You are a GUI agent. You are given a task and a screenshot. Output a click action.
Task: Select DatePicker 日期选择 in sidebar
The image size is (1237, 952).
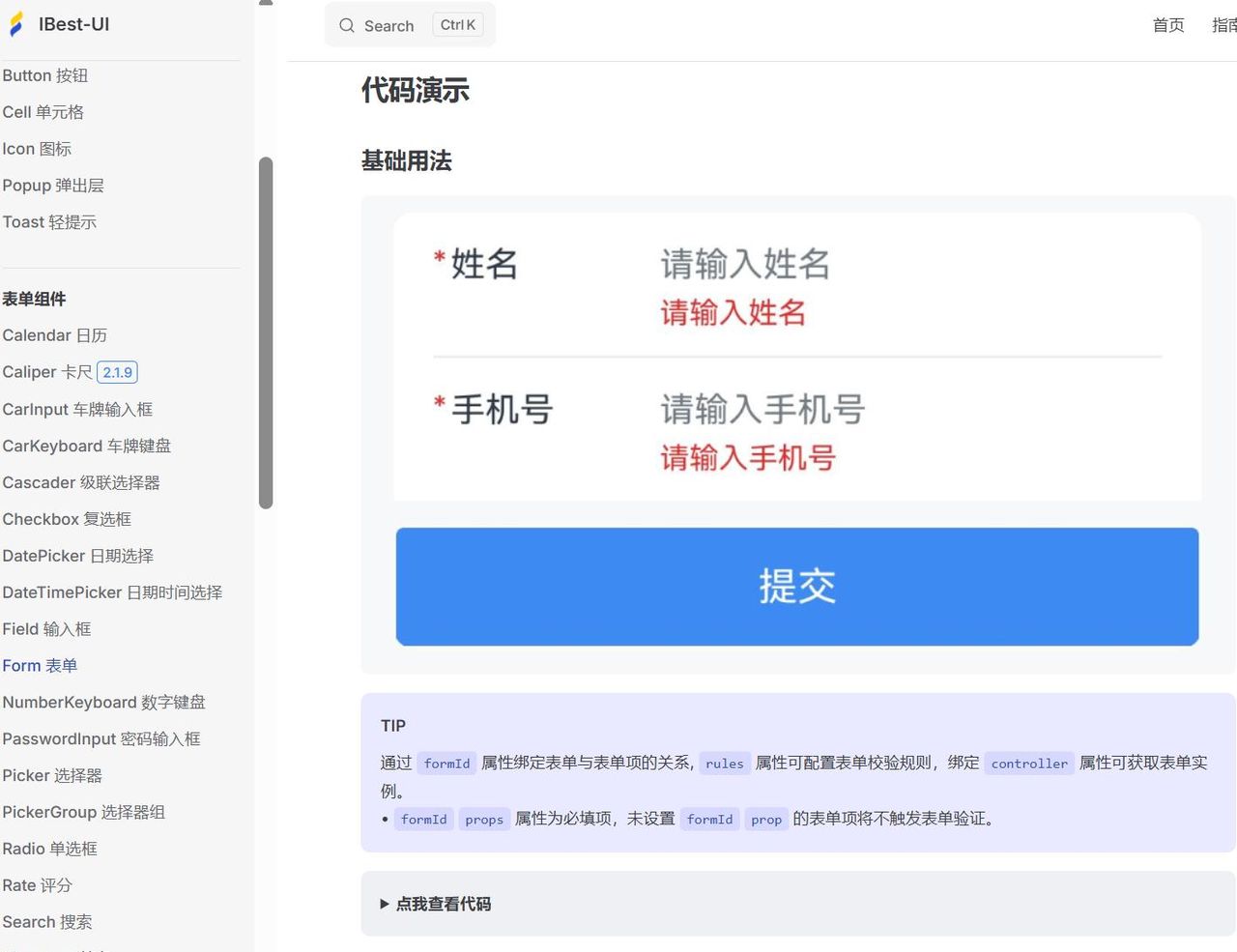(77, 556)
